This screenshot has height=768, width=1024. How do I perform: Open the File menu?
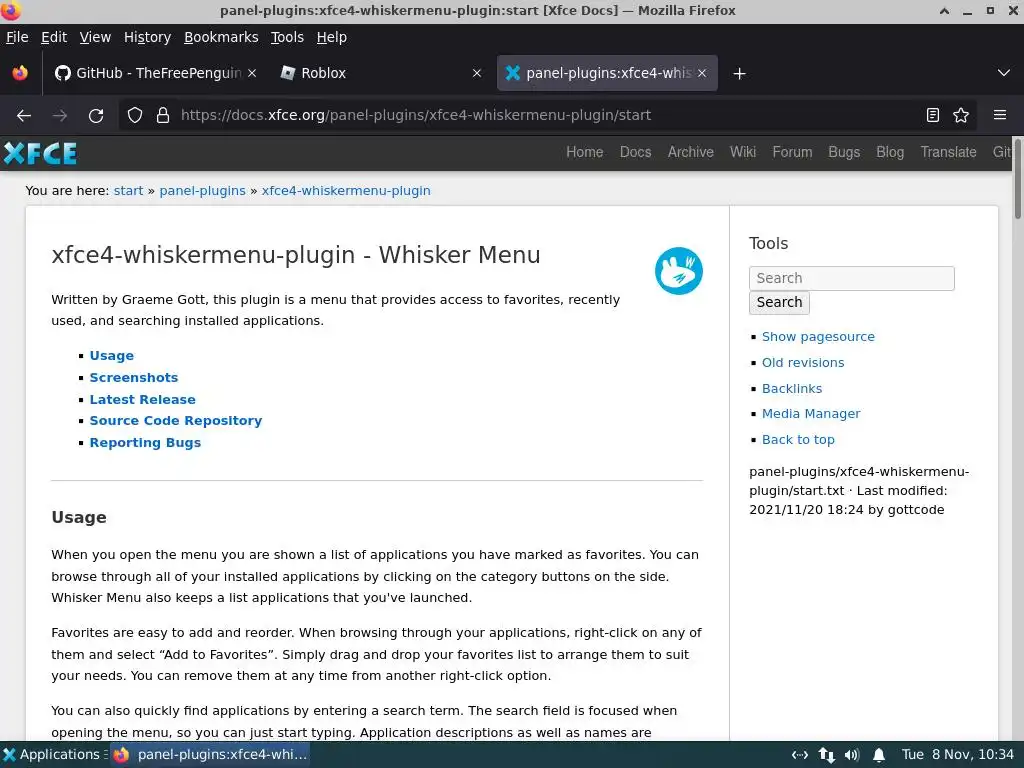[17, 37]
